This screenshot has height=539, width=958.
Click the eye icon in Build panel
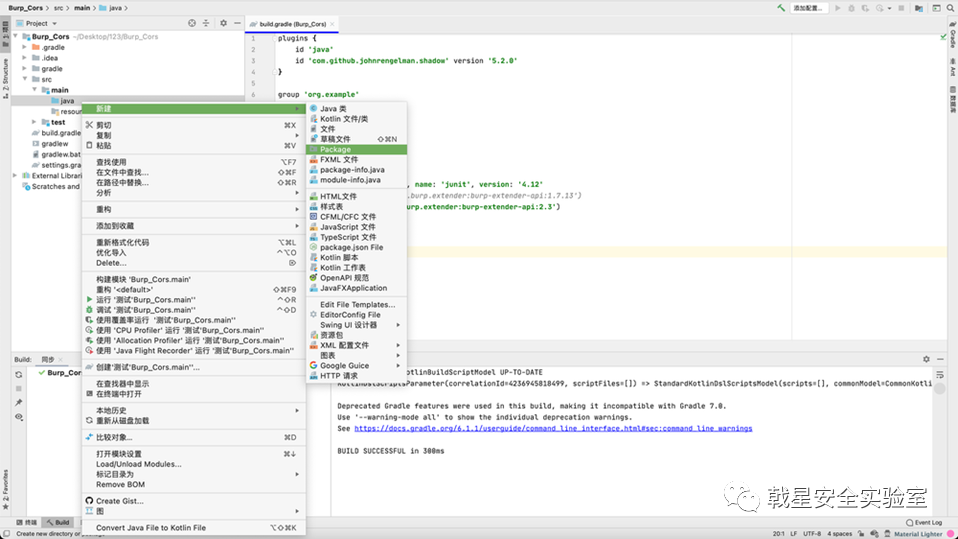click(x=18, y=417)
